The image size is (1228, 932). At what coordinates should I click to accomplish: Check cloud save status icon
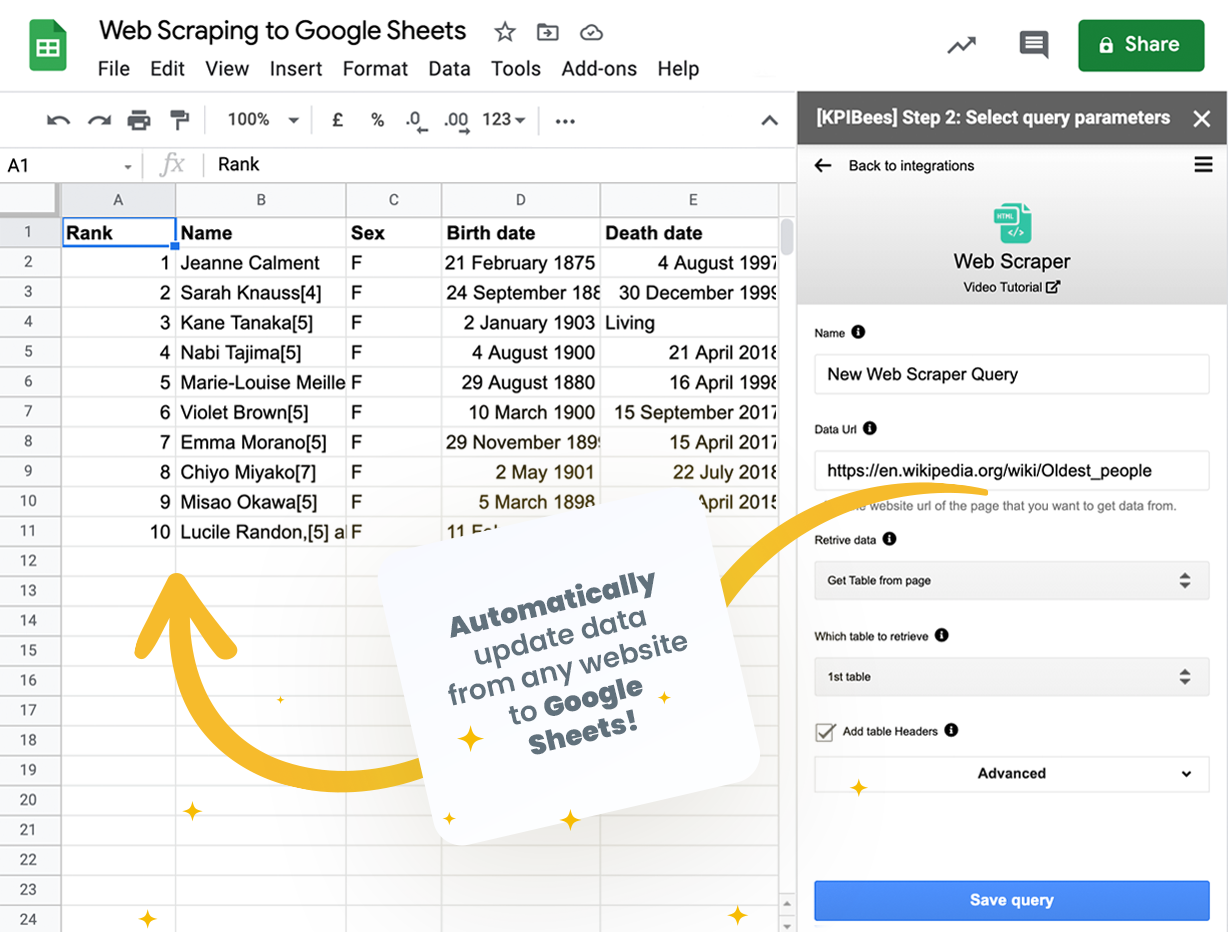point(592,32)
